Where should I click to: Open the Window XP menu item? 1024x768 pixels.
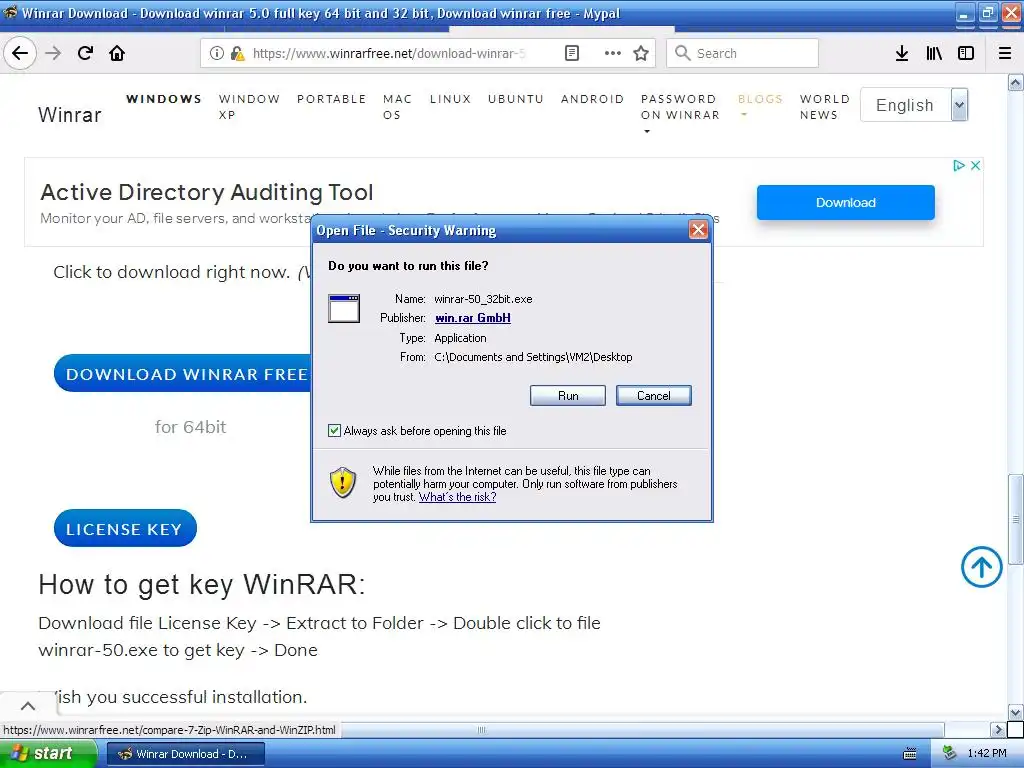(249, 106)
